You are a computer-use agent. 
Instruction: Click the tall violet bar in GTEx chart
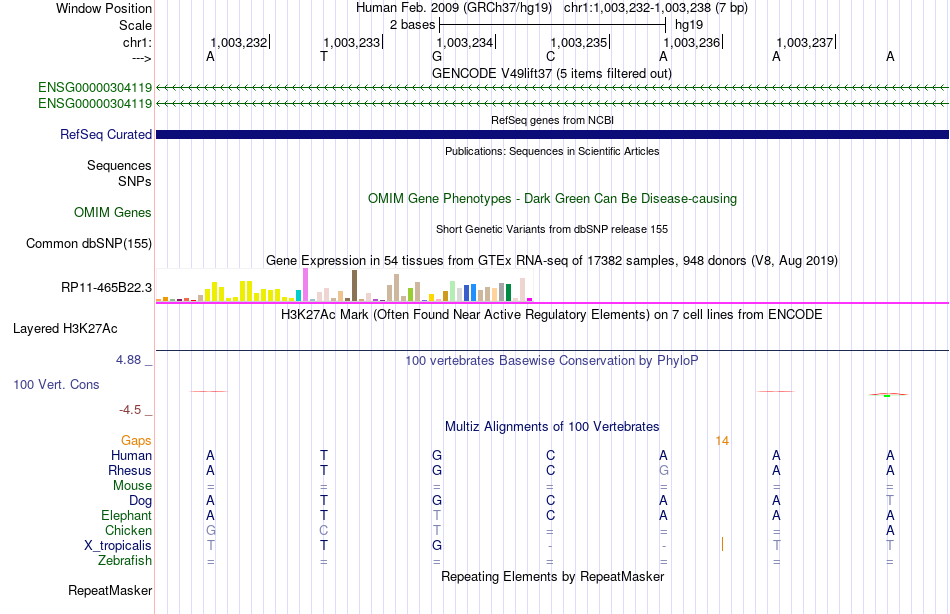tap(305, 285)
